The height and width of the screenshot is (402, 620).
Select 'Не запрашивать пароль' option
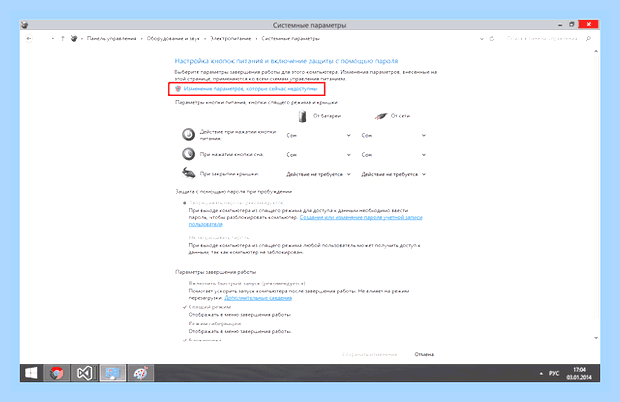pyautogui.click(x=219, y=238)
